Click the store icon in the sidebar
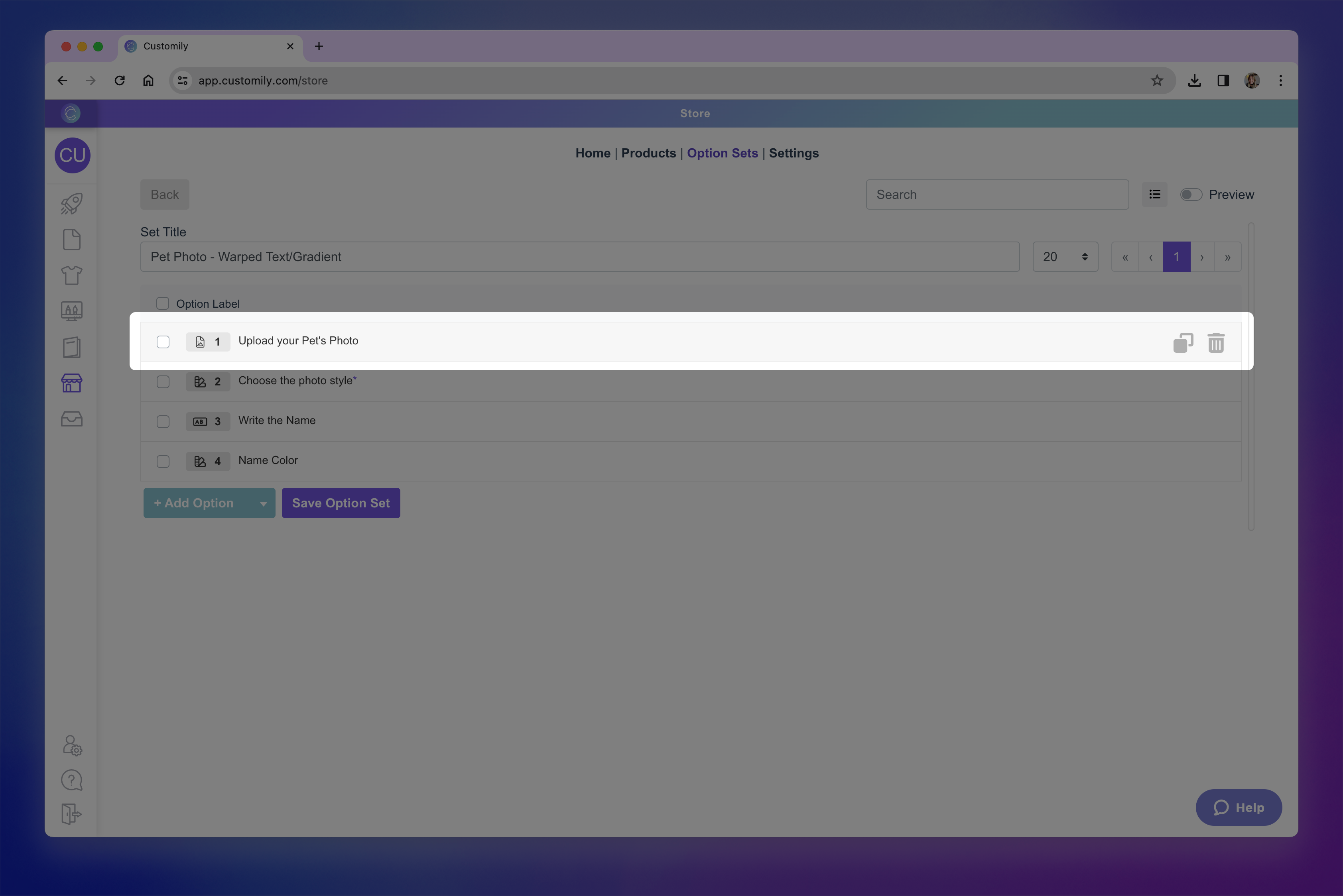Image resolution: width=1343 pixels, height=896 pixels. click(72, 383)
